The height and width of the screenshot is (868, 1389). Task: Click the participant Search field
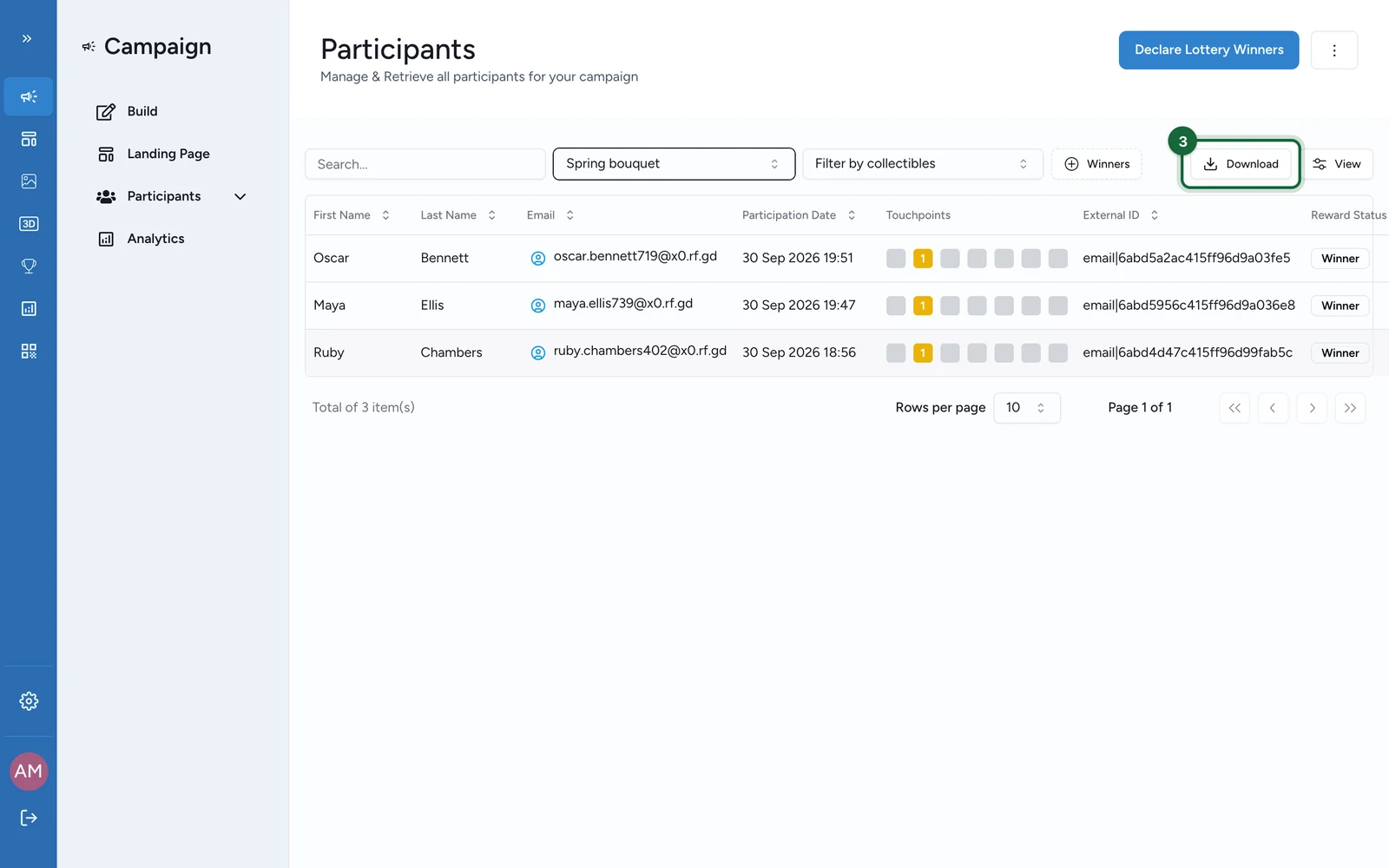pyautogui.click(x=425, y=164)
